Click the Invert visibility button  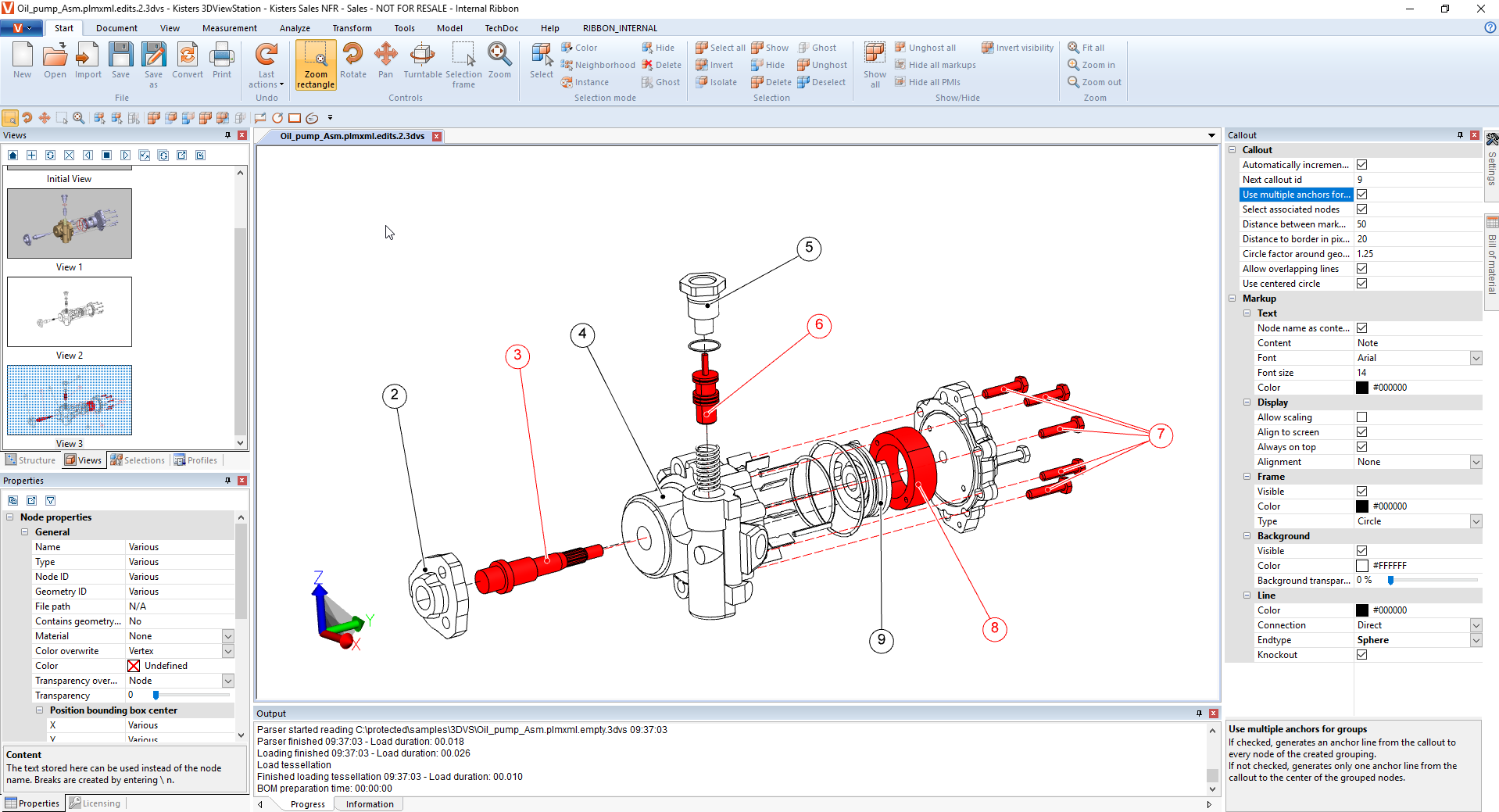1018,48
